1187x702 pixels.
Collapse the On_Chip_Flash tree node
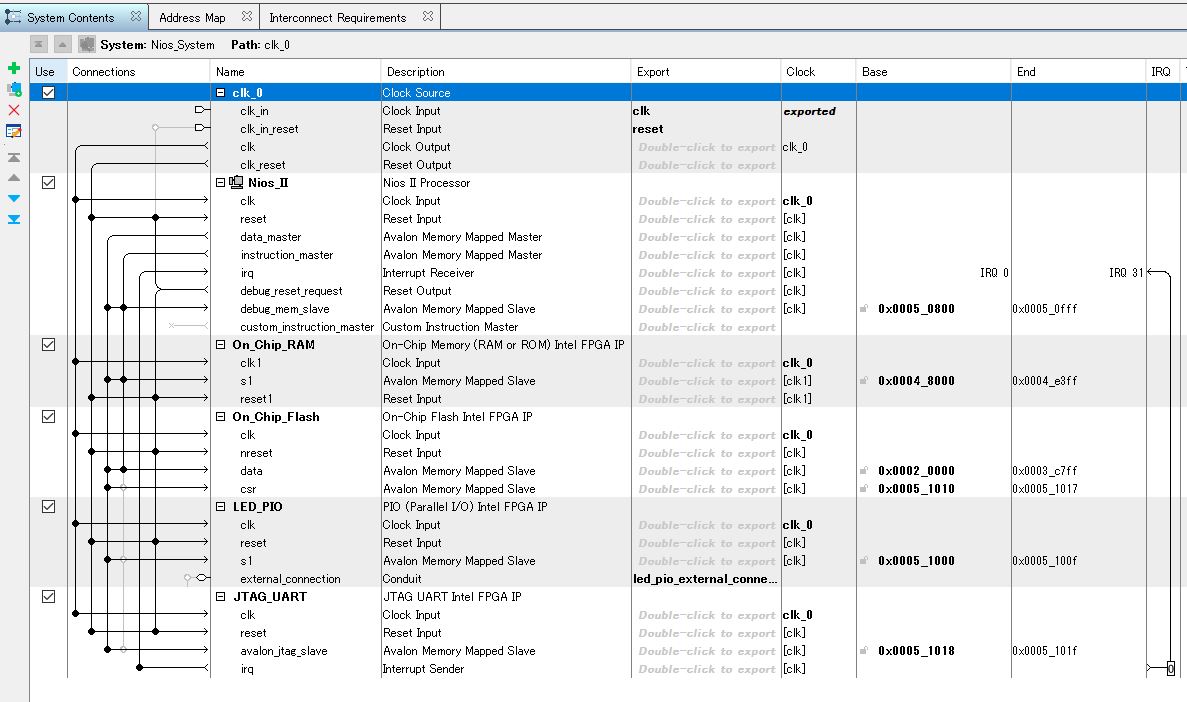(x=220, y=417)
